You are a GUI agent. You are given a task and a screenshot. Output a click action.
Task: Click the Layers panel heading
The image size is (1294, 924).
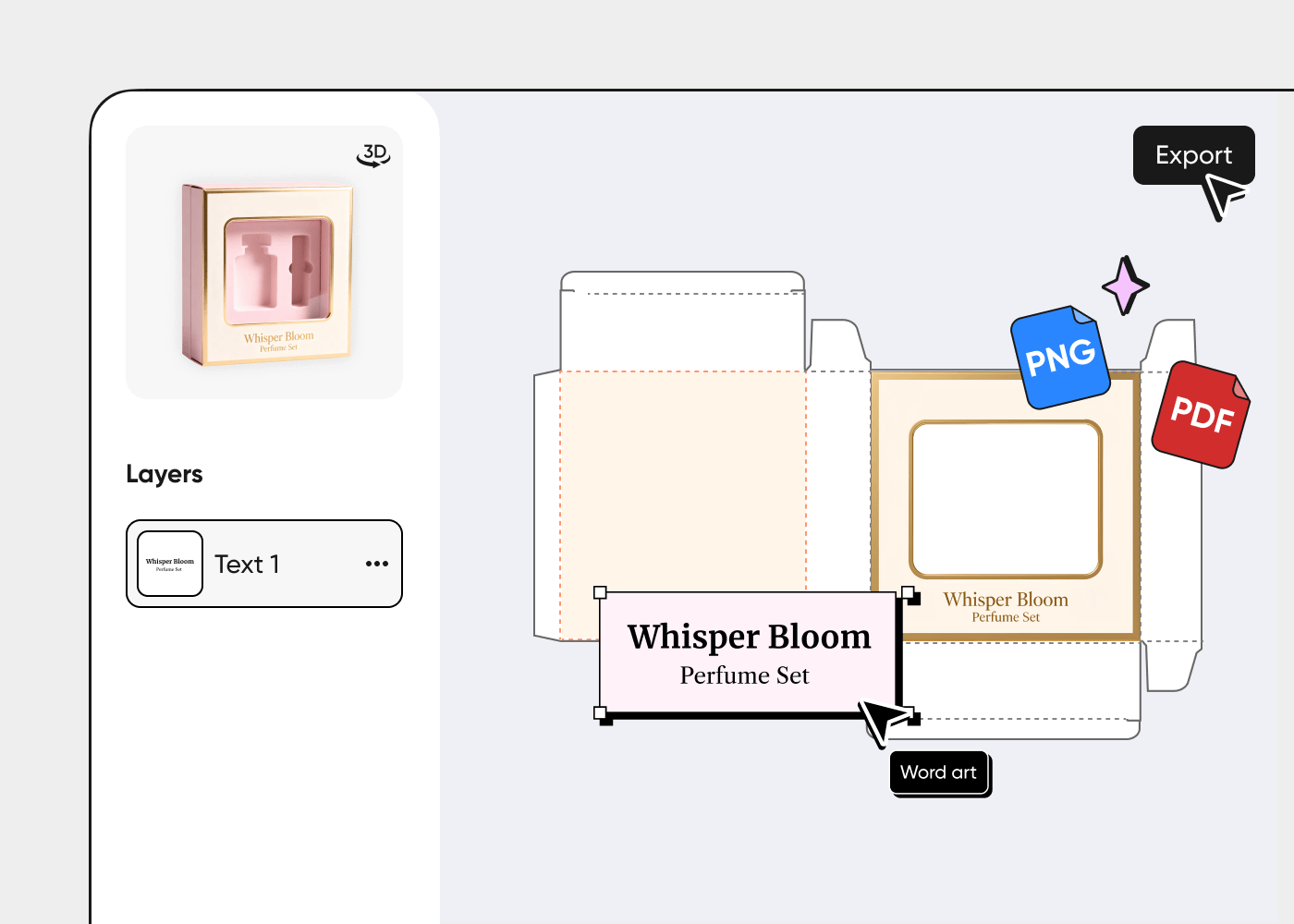pos(164,474)
